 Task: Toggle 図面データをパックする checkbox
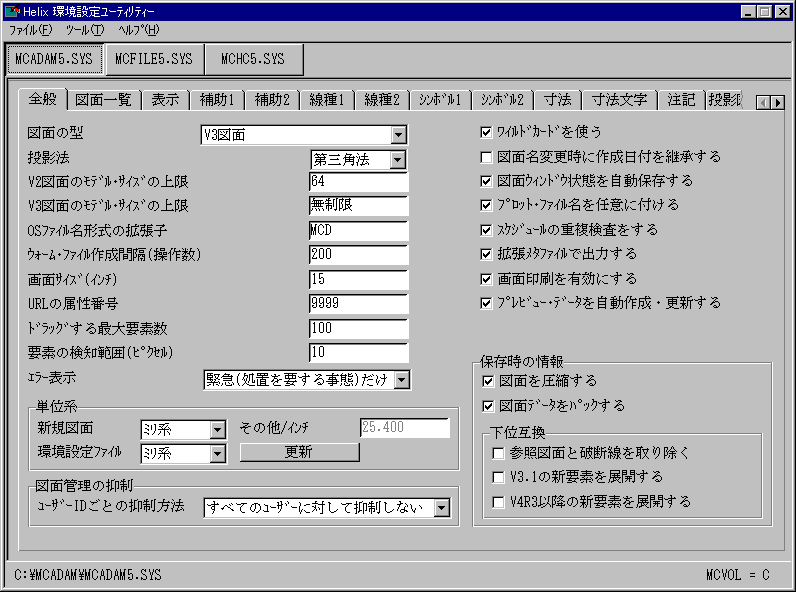pyautogui.click(x=488, y=406)
